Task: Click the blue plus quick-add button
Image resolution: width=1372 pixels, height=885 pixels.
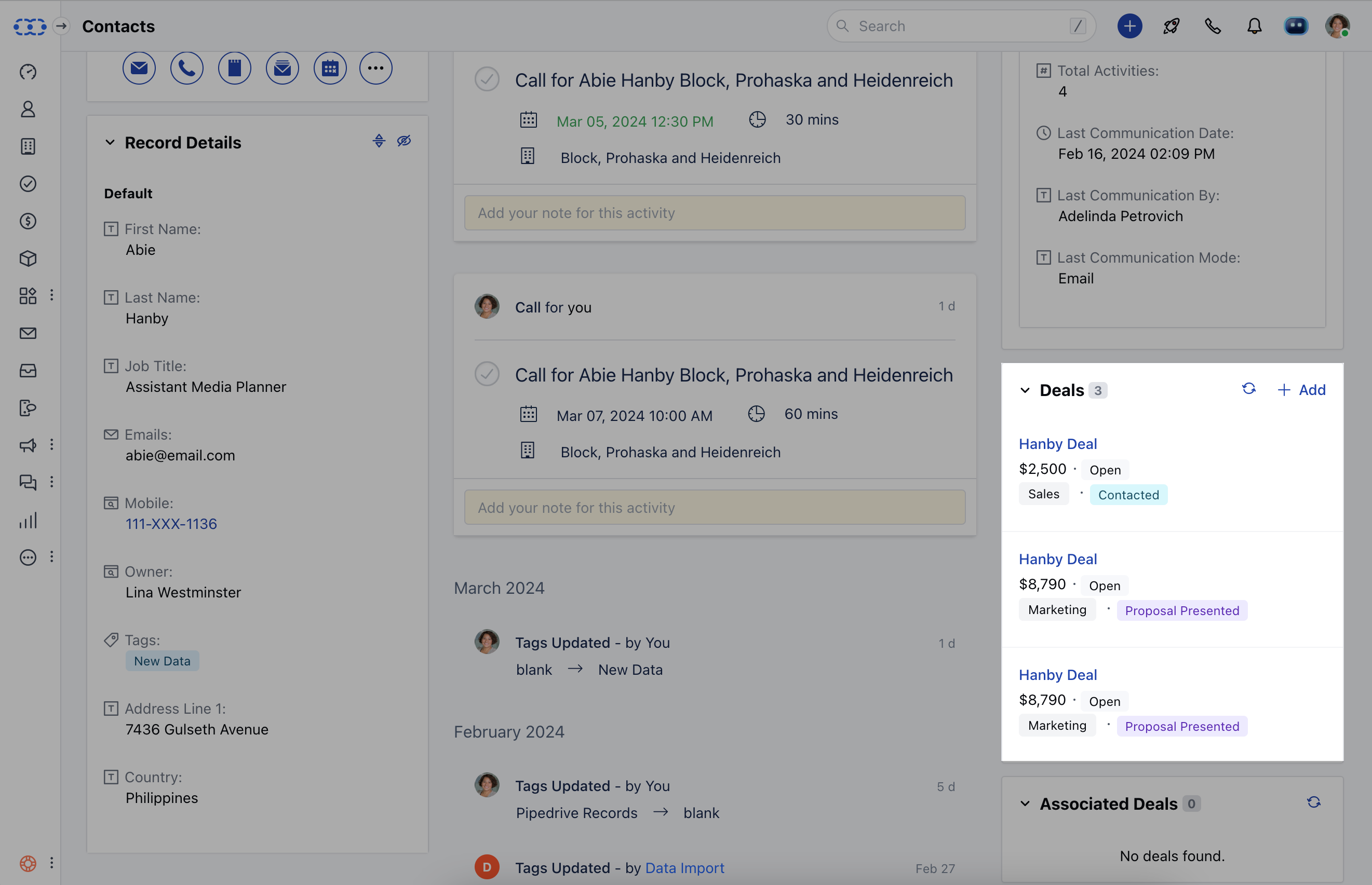Action: pyautogui.click(x=1129, y=26)
